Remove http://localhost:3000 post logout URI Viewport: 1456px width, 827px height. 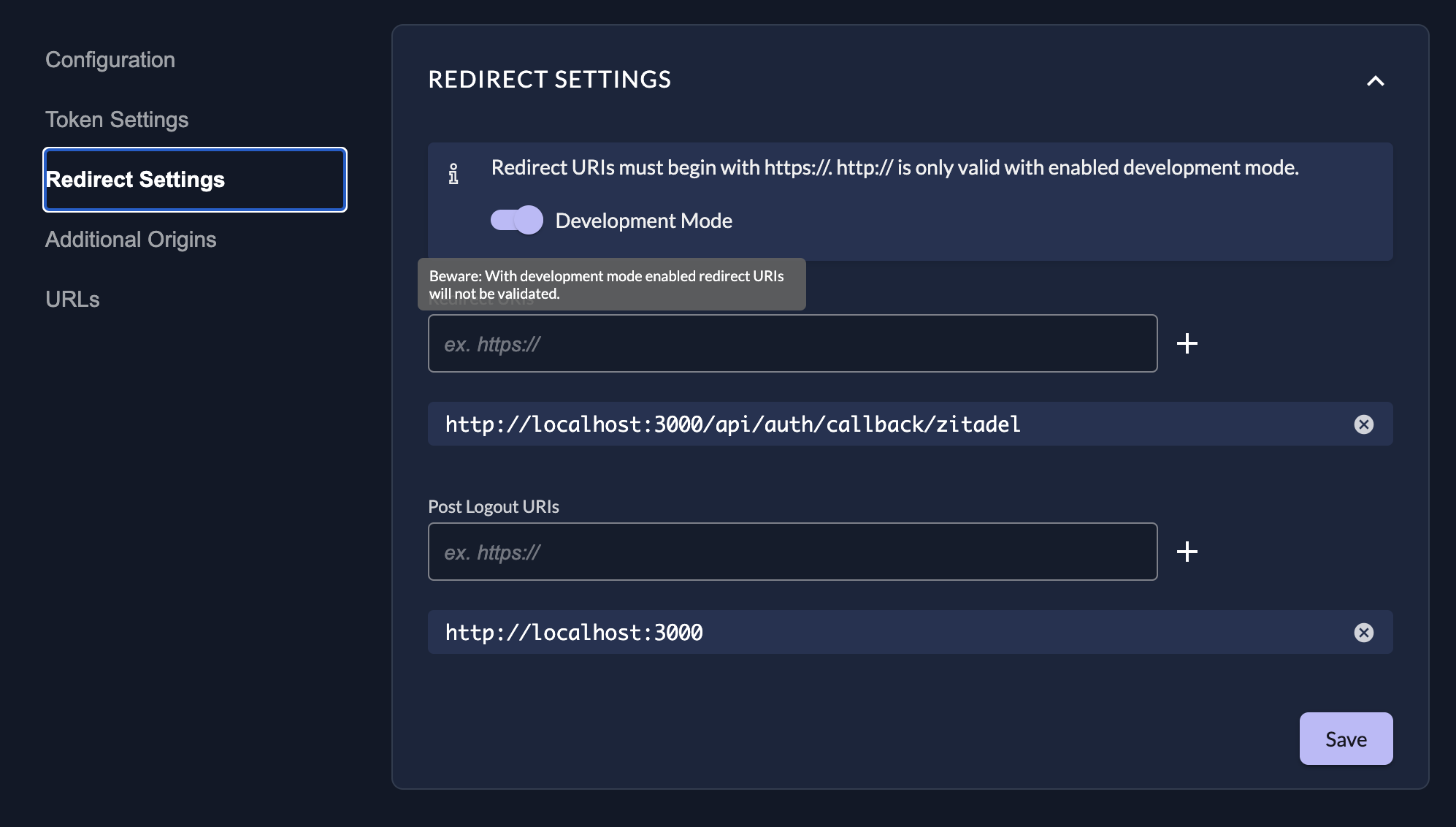click(x=1363, y=633)
